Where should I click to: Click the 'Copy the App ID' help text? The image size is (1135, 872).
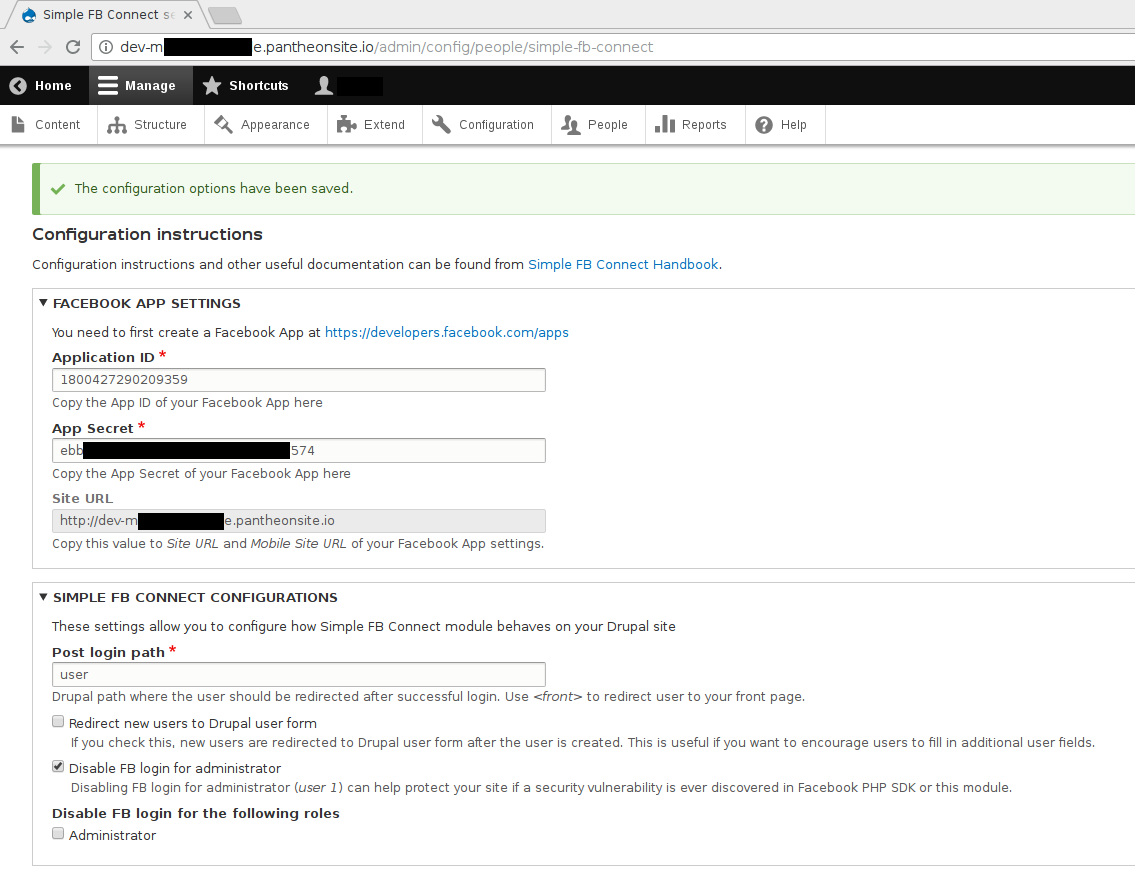click(187, 402)
